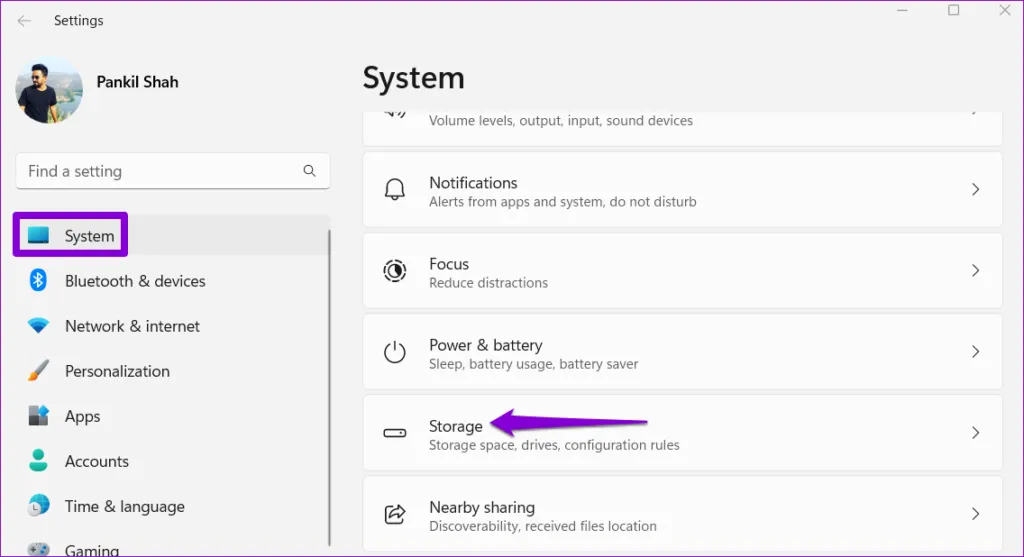Click the profile picture thumbnail

pos(49,90)
